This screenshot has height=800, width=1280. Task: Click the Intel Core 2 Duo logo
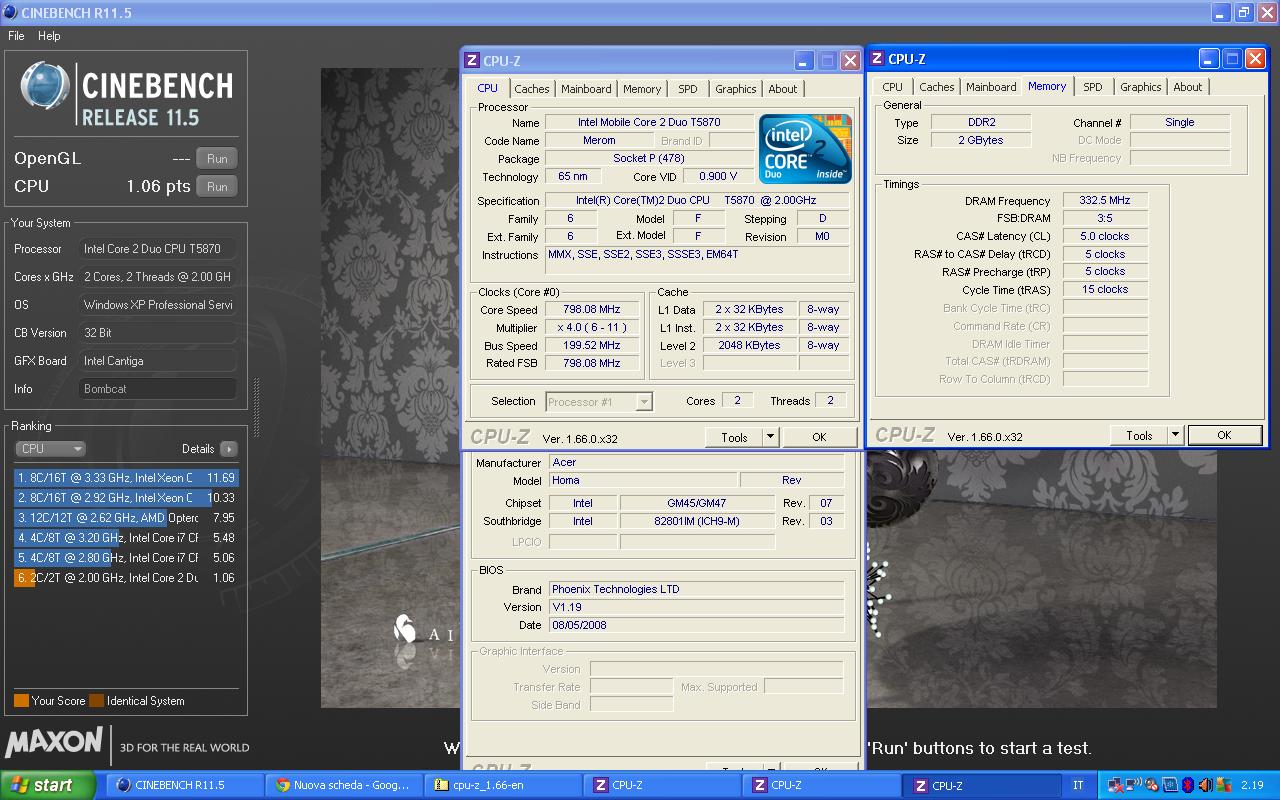(x=805, y=149)
